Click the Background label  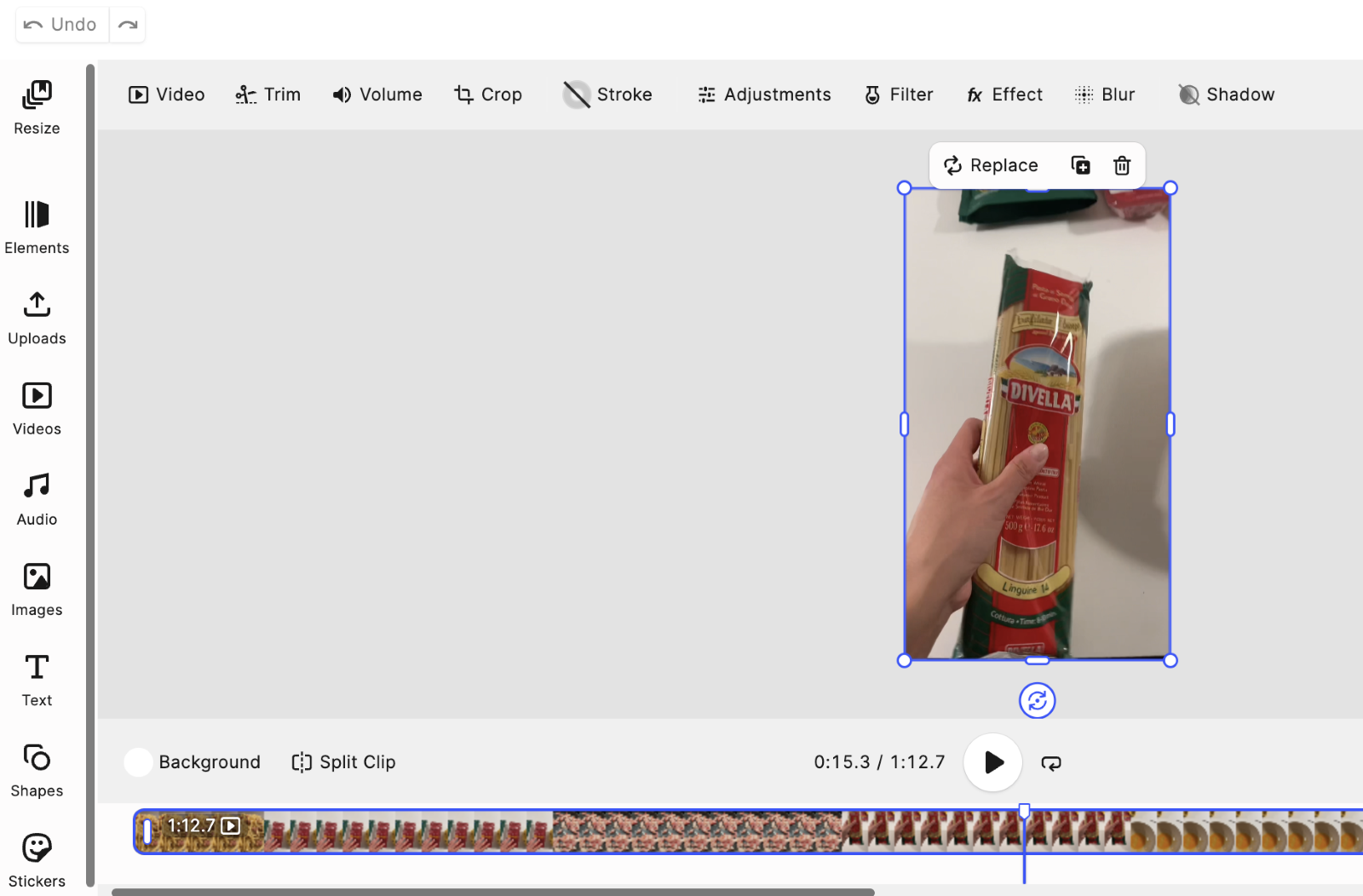[210, 762]
